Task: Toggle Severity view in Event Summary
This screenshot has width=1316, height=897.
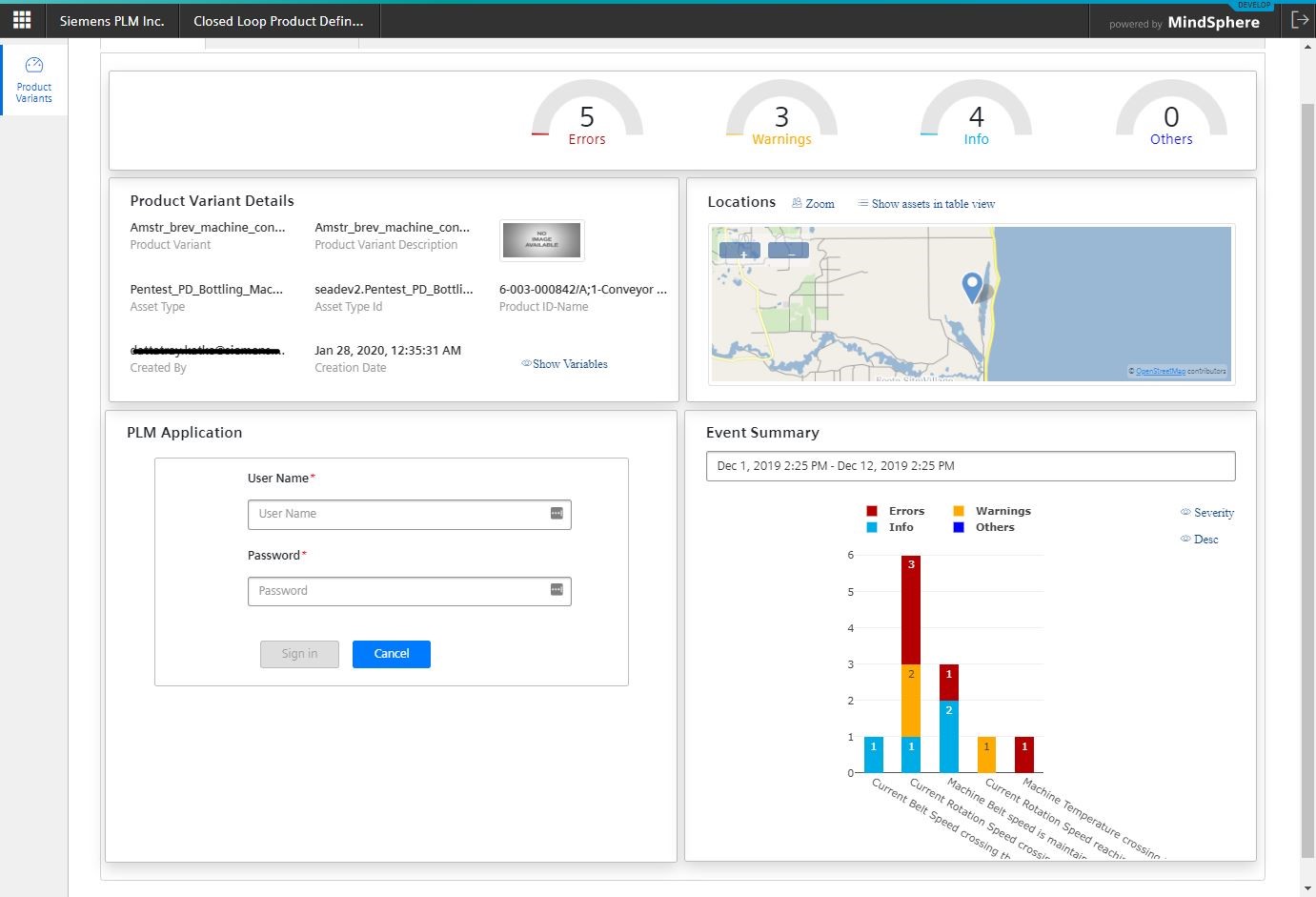Action: [1207, 513]
